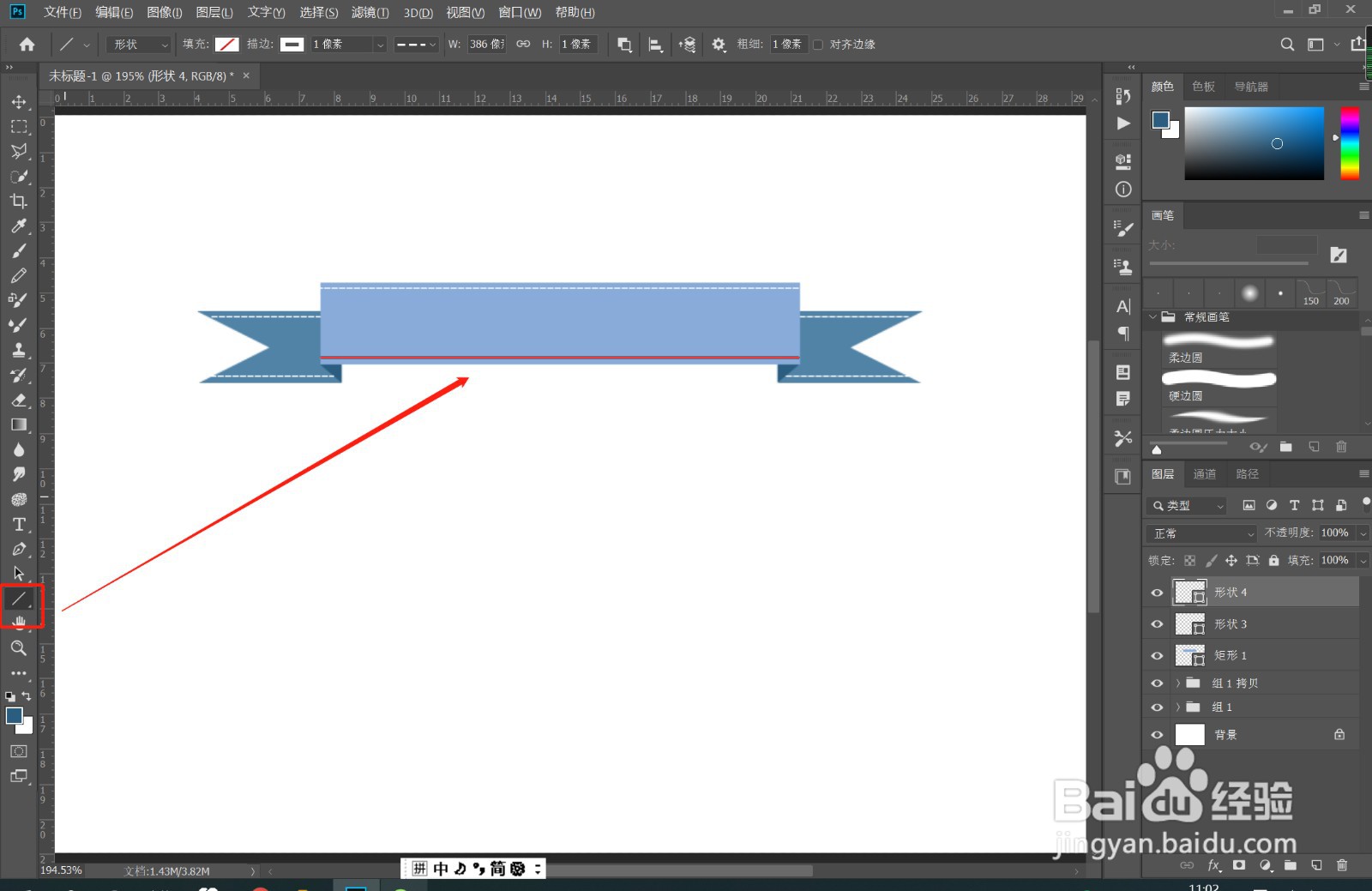1372x891 pixels.
Task: Select the 硬边圆 brush preset
Action: pyautogui.click(x=1219, y=387)
